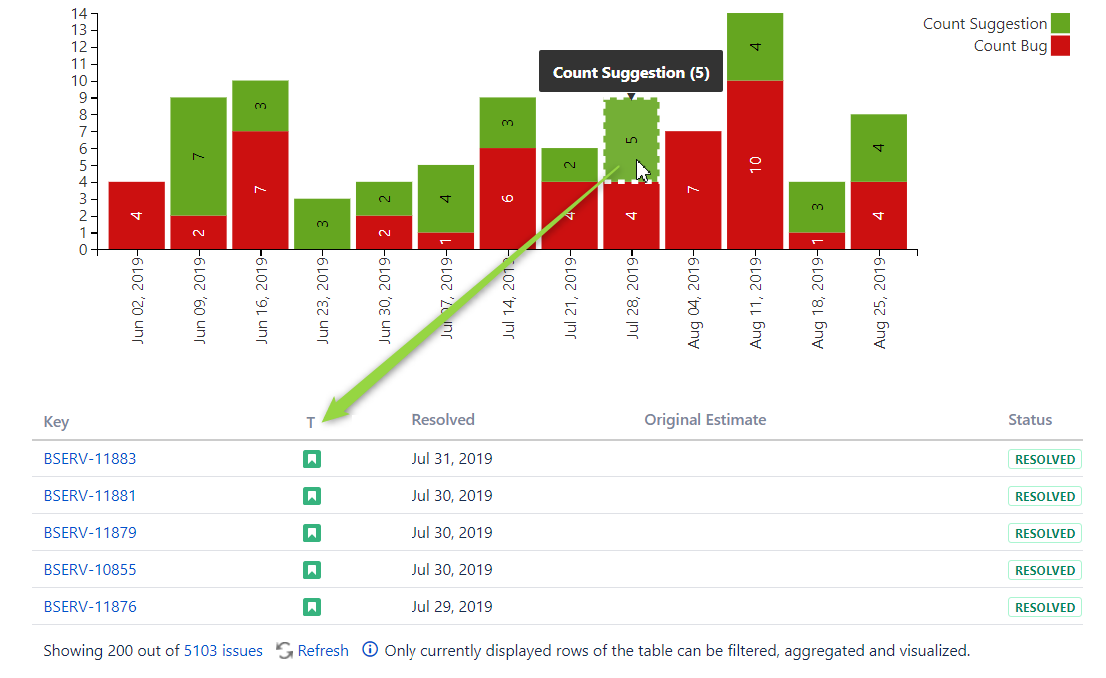The image size is (1106, 678).
Task: Click the Status column header
Action: pos(1030,420)
